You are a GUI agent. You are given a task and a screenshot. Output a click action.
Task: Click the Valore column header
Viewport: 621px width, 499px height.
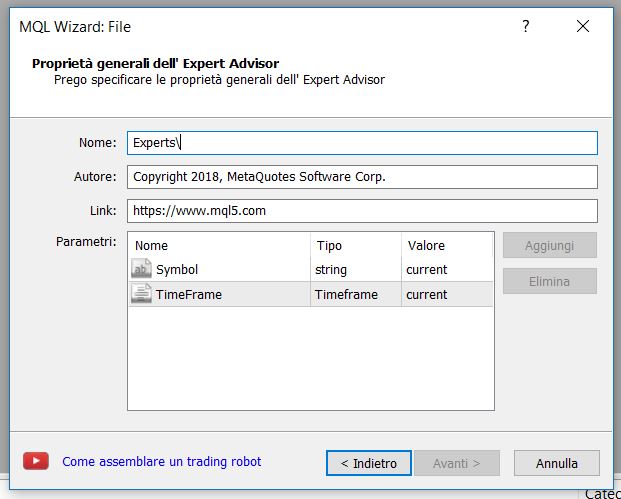point(447,246)
